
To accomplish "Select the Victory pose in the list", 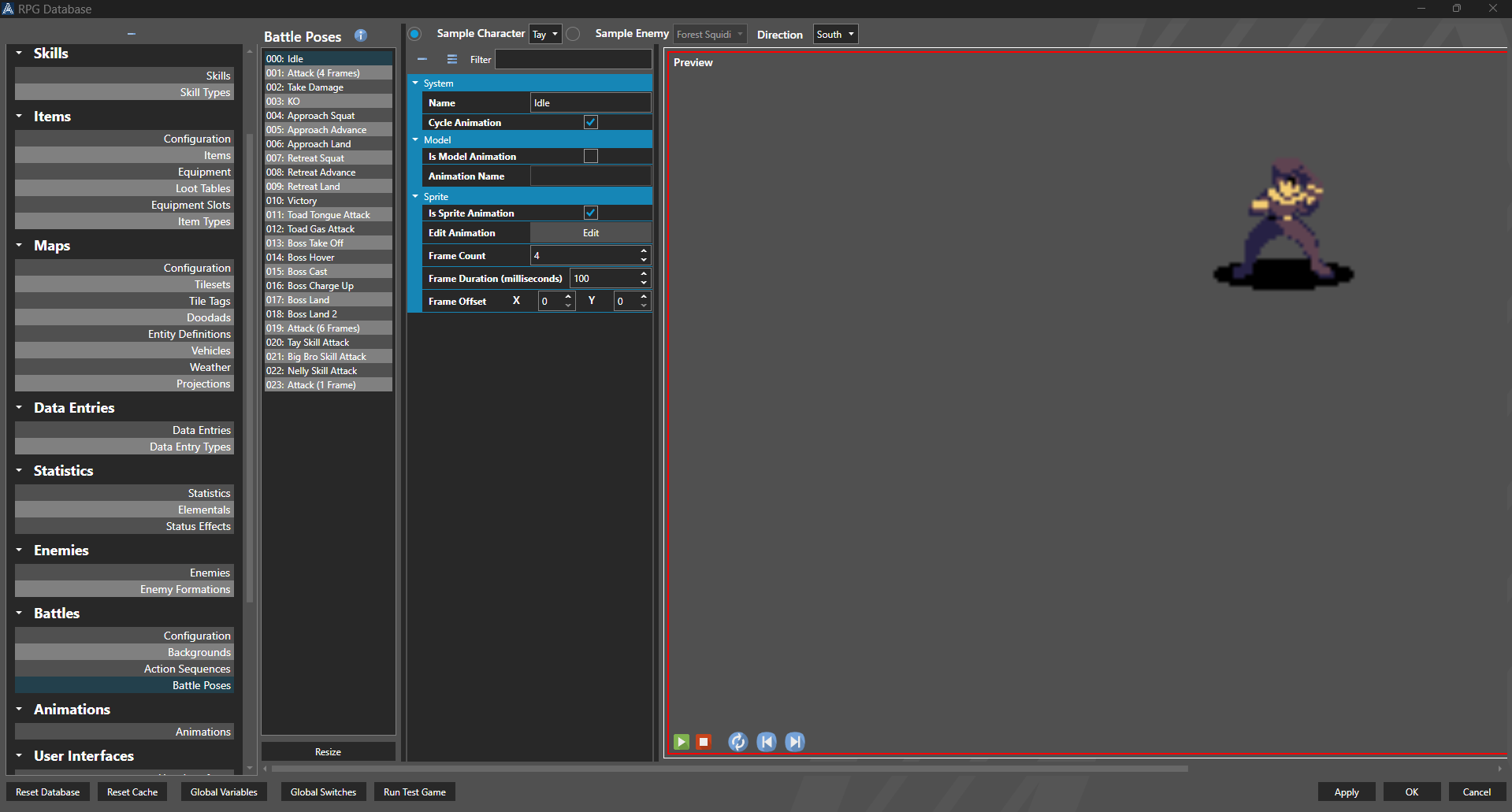I will 303,201.
